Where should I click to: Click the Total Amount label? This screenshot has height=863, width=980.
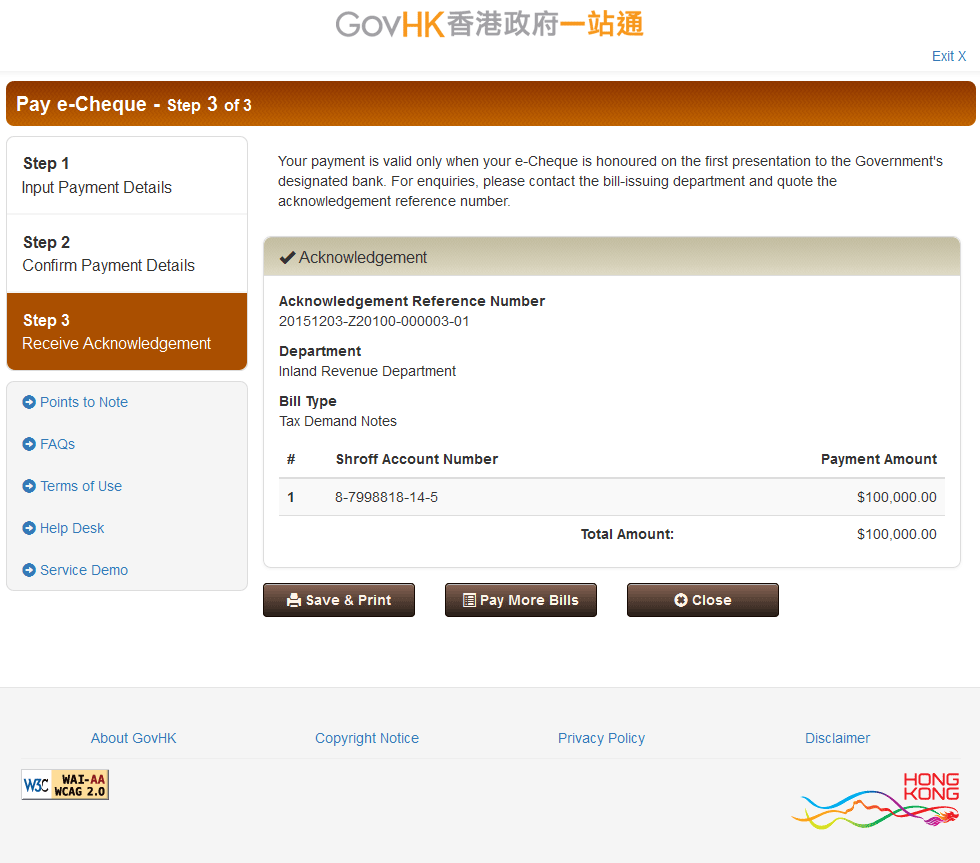pyautogui.click(x=627, y=534)
